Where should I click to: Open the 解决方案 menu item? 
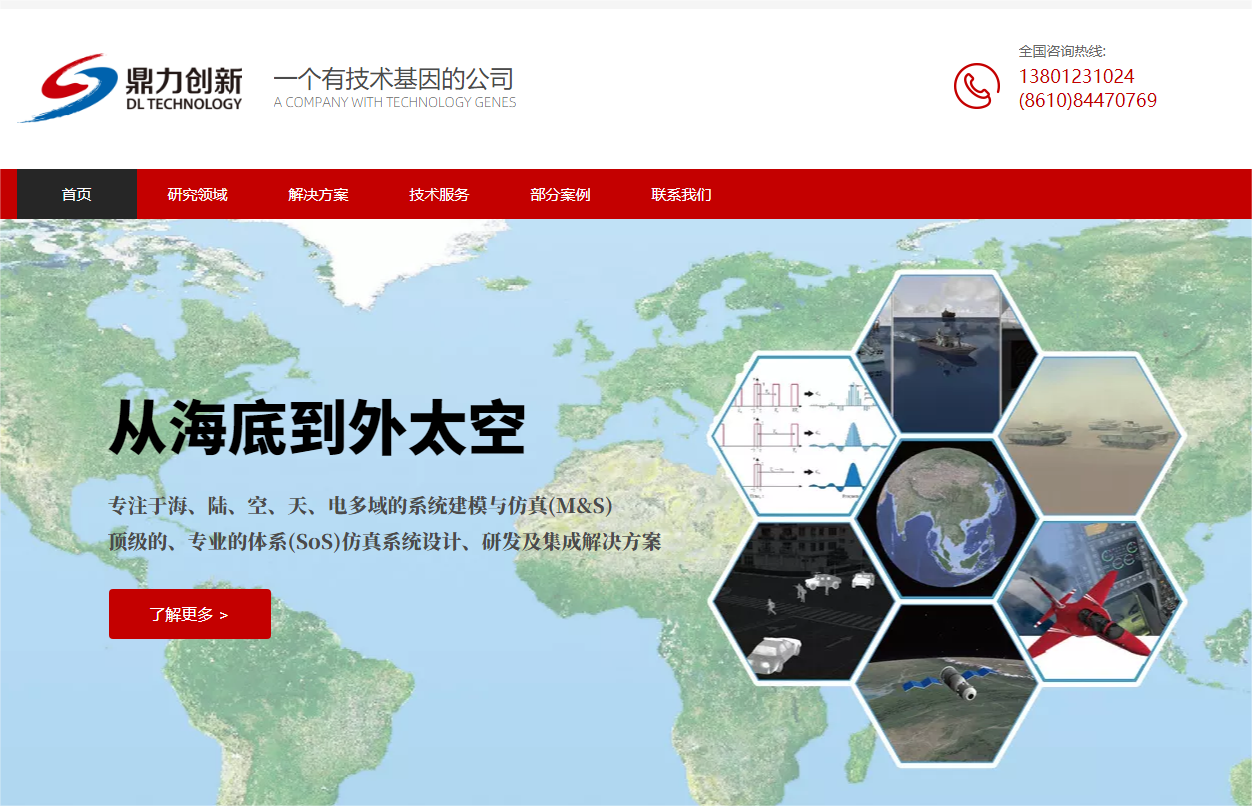click(x=318, y=194)
